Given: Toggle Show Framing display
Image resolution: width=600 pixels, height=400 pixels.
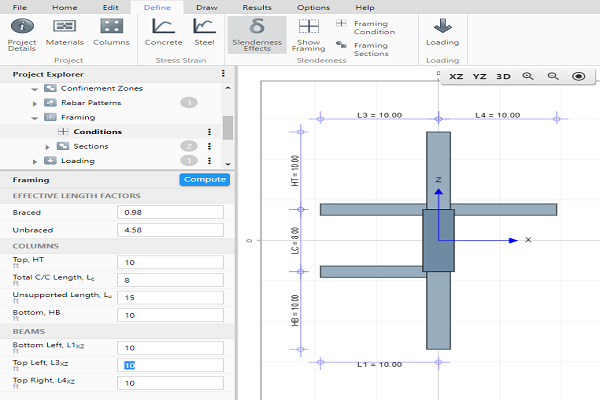Looking at the screenshot, I should click(310, 33).
